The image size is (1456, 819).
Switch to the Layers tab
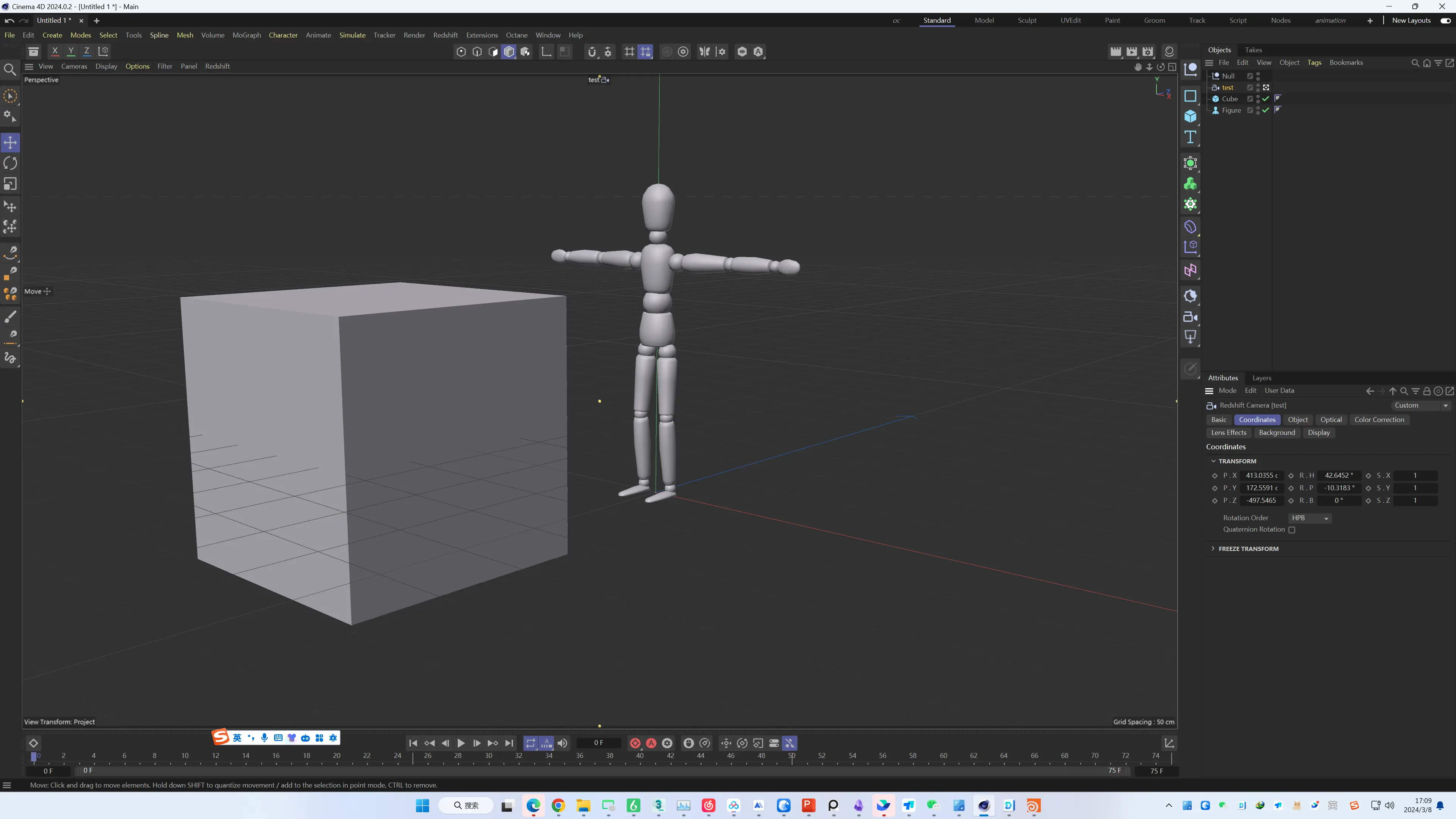pos(1261,378)
